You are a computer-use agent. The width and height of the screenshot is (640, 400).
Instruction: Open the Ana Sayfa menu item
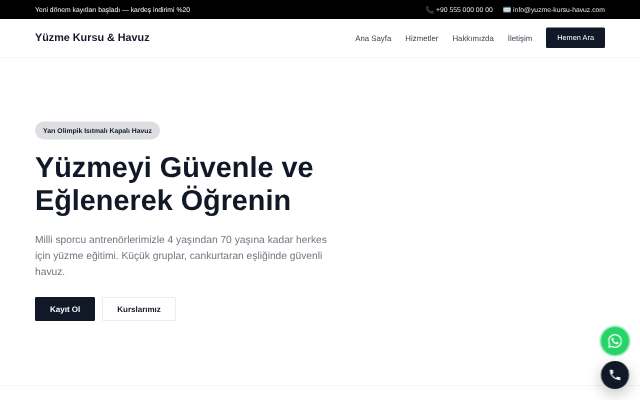373,38
